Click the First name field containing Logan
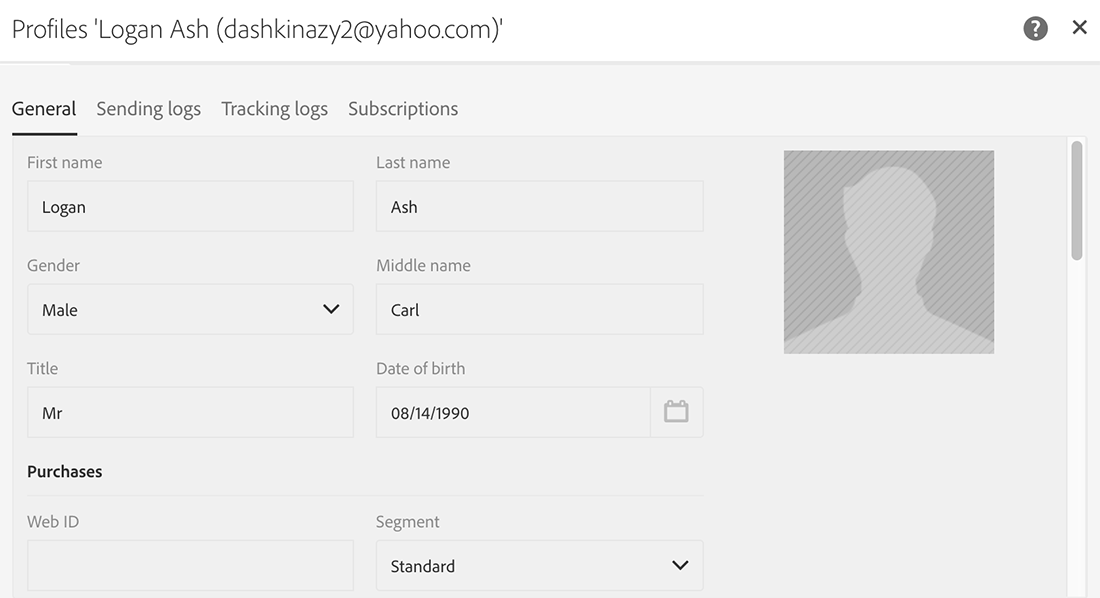Screen dimensions: 1100x598 (x=190, y=206)
